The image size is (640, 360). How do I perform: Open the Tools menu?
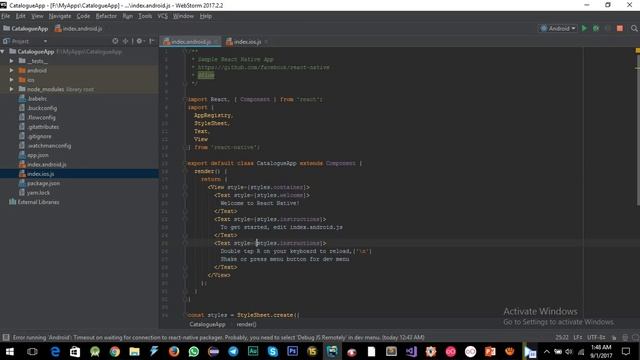coord(145,16)
